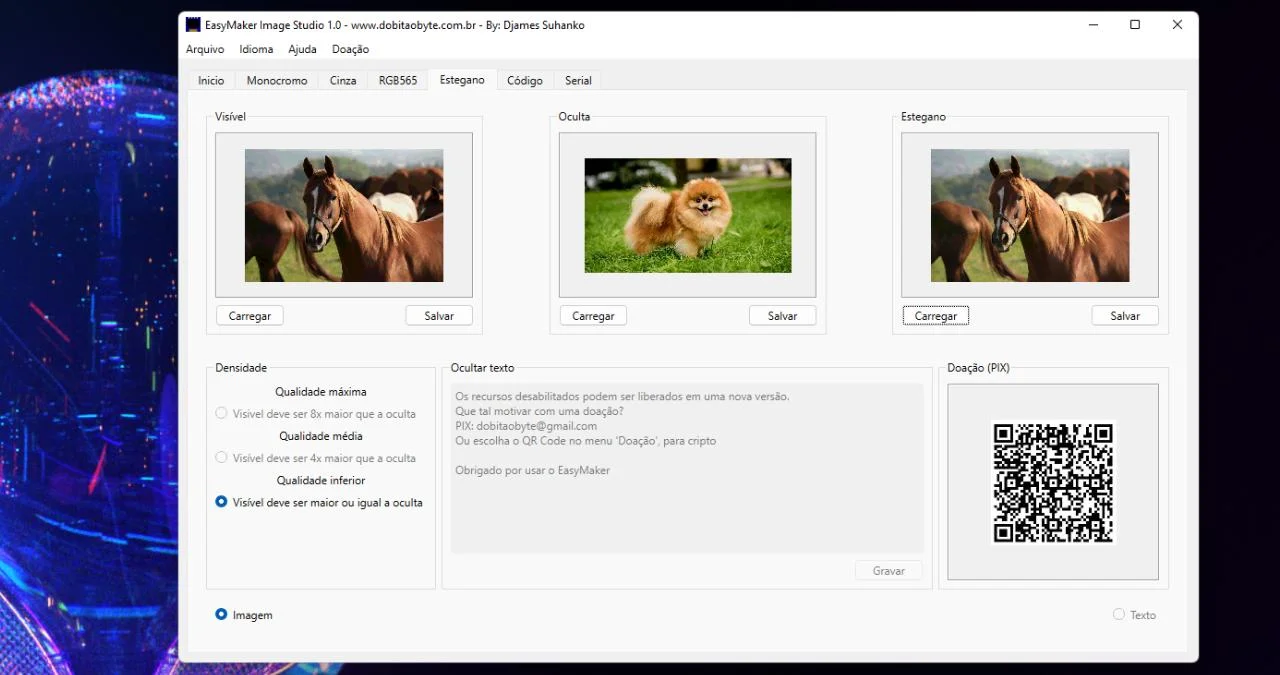Click the Gravar button
1280x675 pixels.
(x=889, y=571)
